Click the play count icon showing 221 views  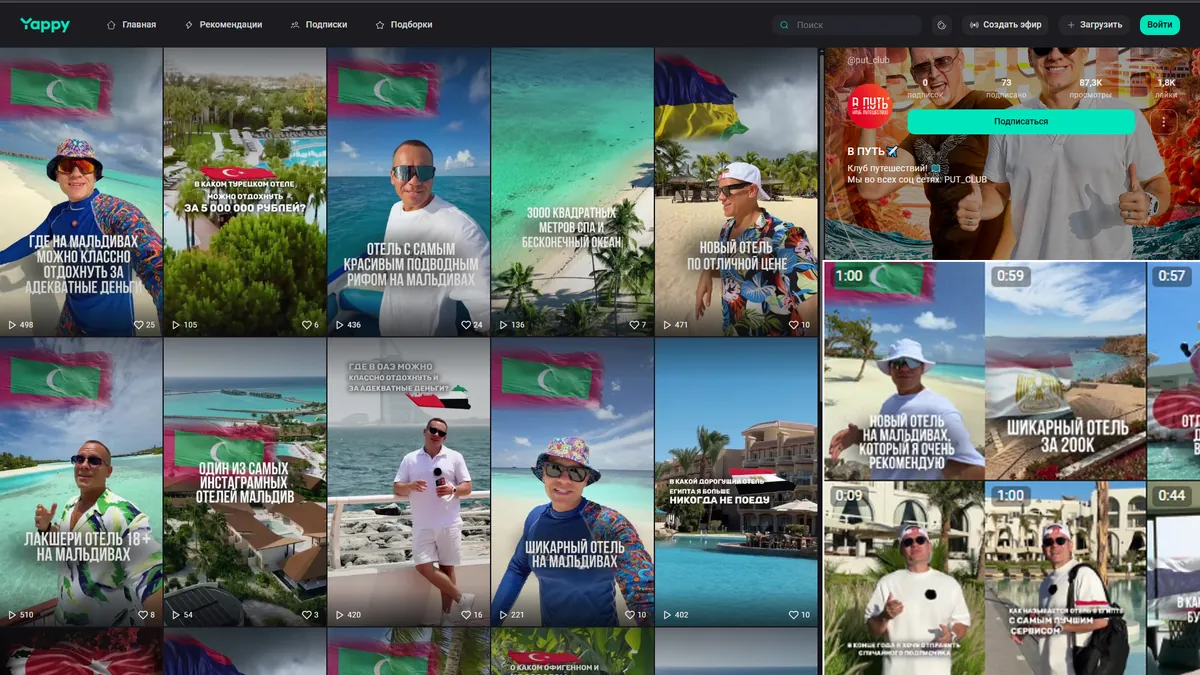(x=503, y=615)
